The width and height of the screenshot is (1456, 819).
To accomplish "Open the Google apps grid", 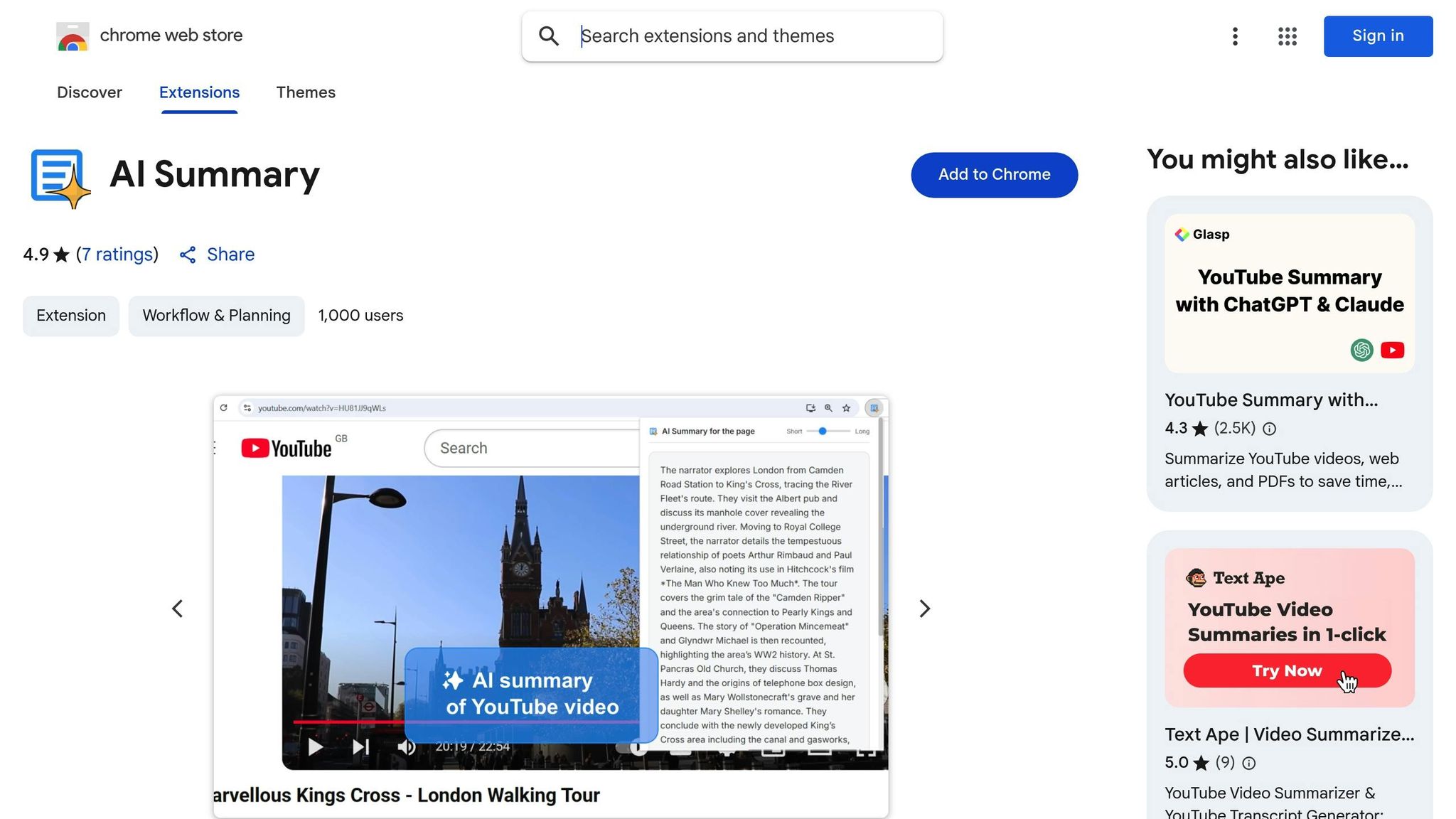I will [x=1287, y=36].
